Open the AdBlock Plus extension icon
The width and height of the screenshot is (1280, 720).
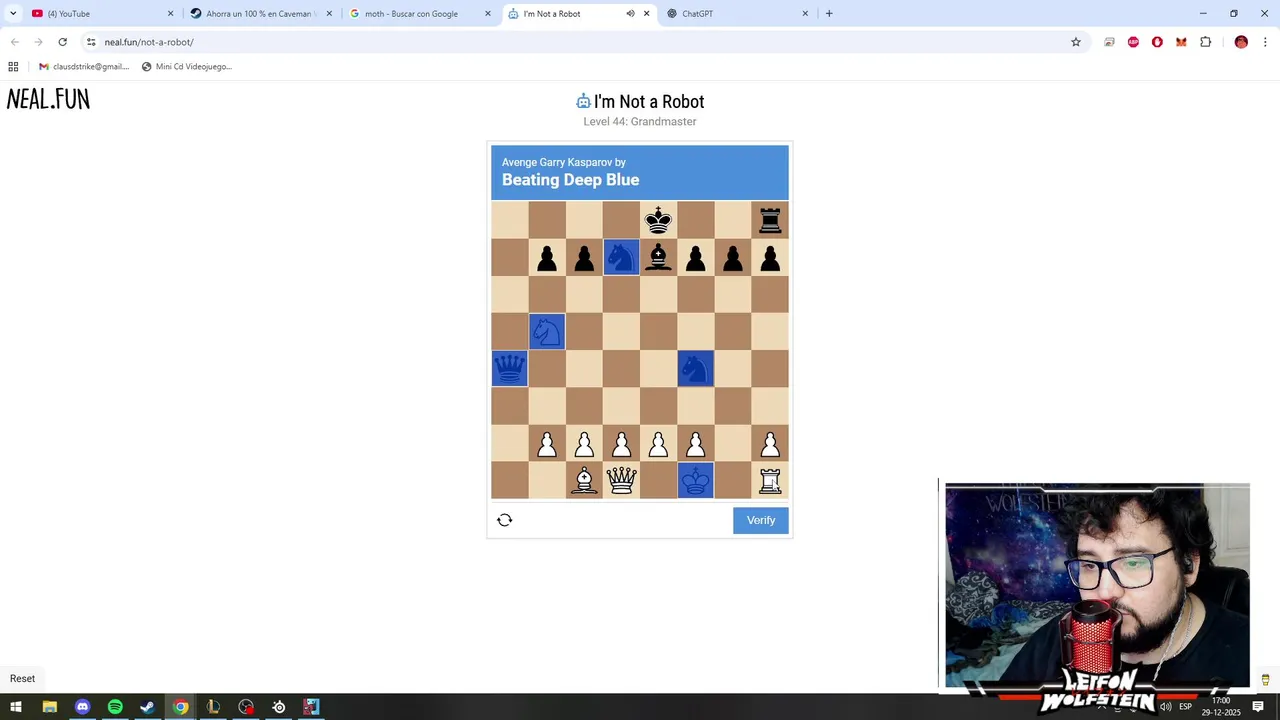coord(1133,42)
